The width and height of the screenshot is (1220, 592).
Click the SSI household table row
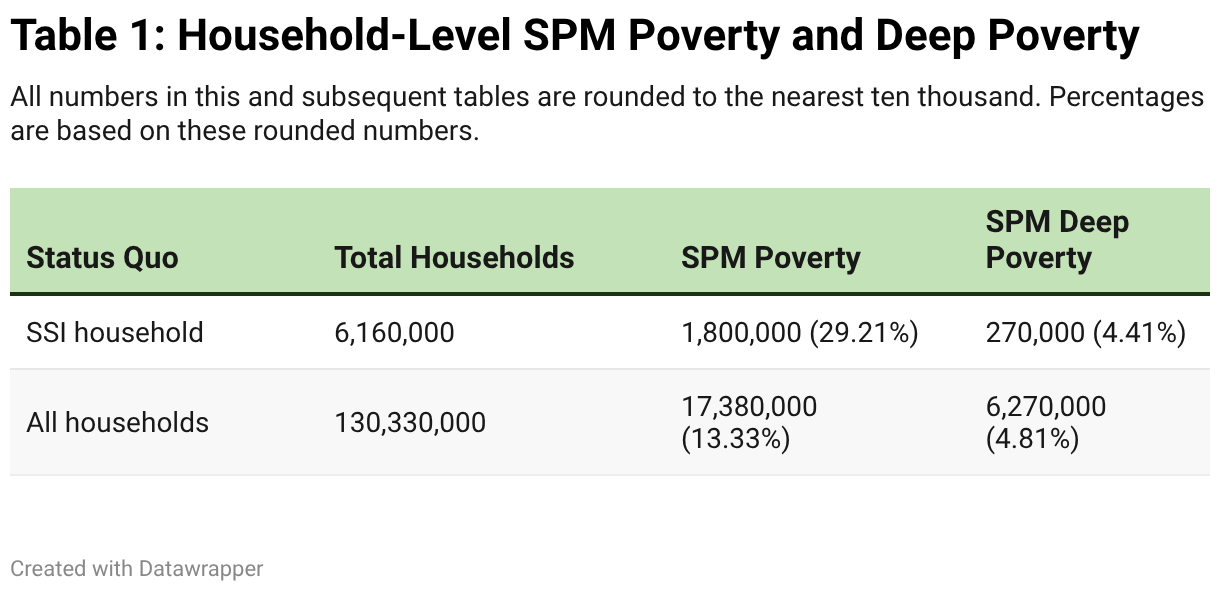[610, 332]
